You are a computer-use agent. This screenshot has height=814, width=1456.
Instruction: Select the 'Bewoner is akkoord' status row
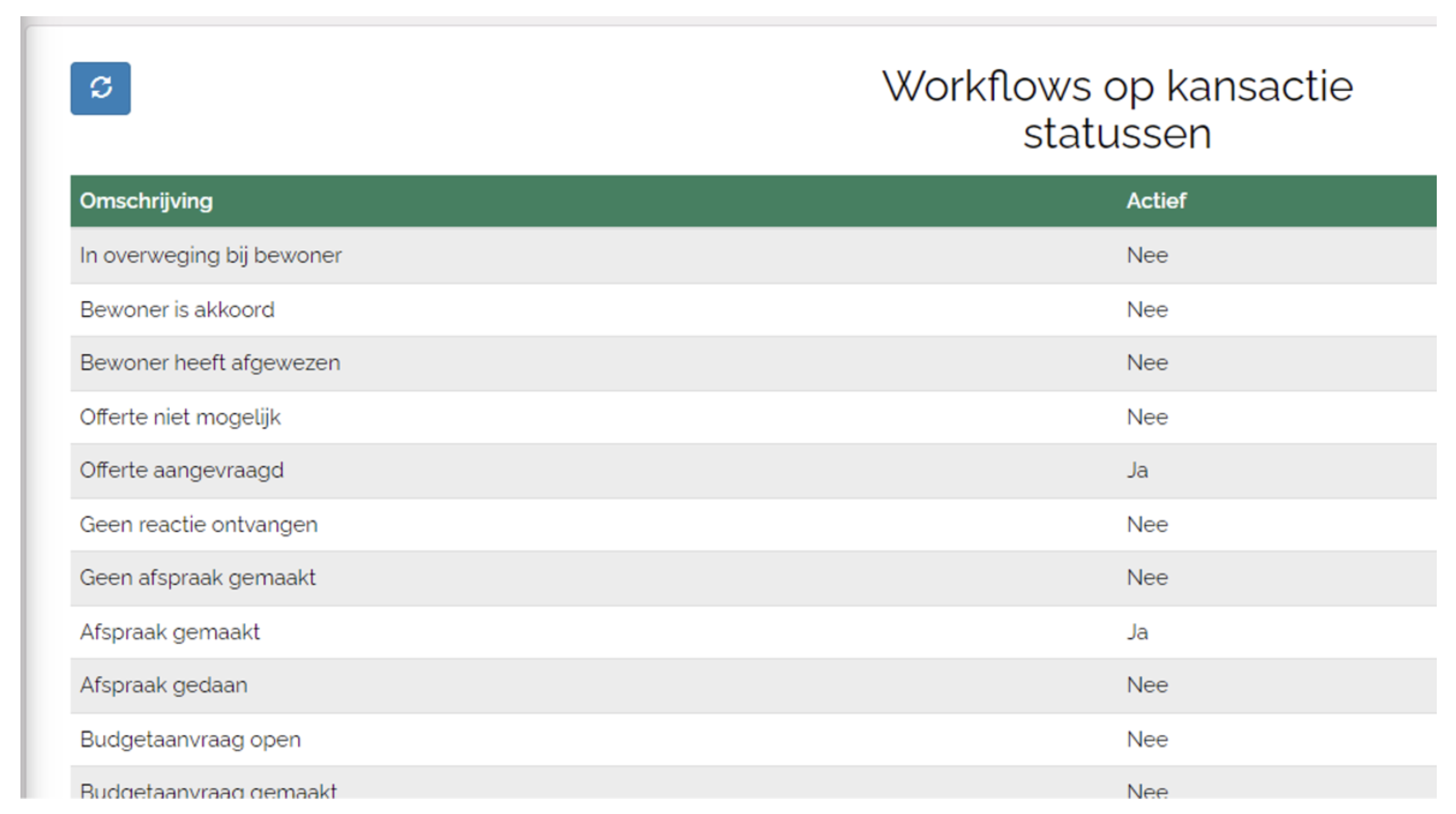coord(177,310)
